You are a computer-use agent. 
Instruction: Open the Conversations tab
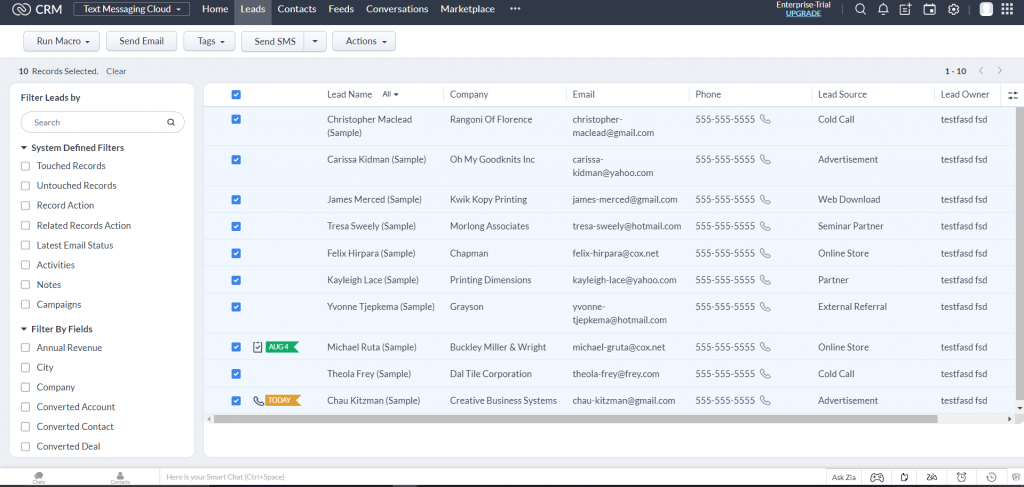(x=397, y=9)
